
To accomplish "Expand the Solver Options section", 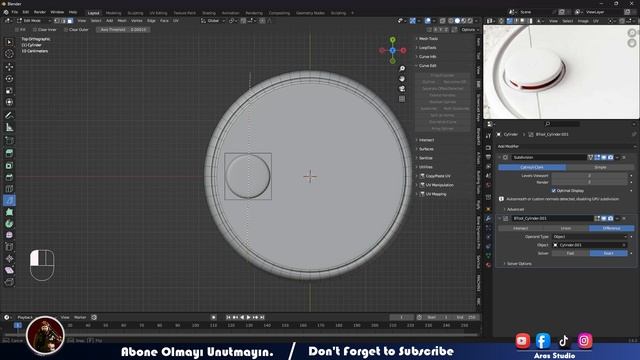I will click(x=518, y=264).
